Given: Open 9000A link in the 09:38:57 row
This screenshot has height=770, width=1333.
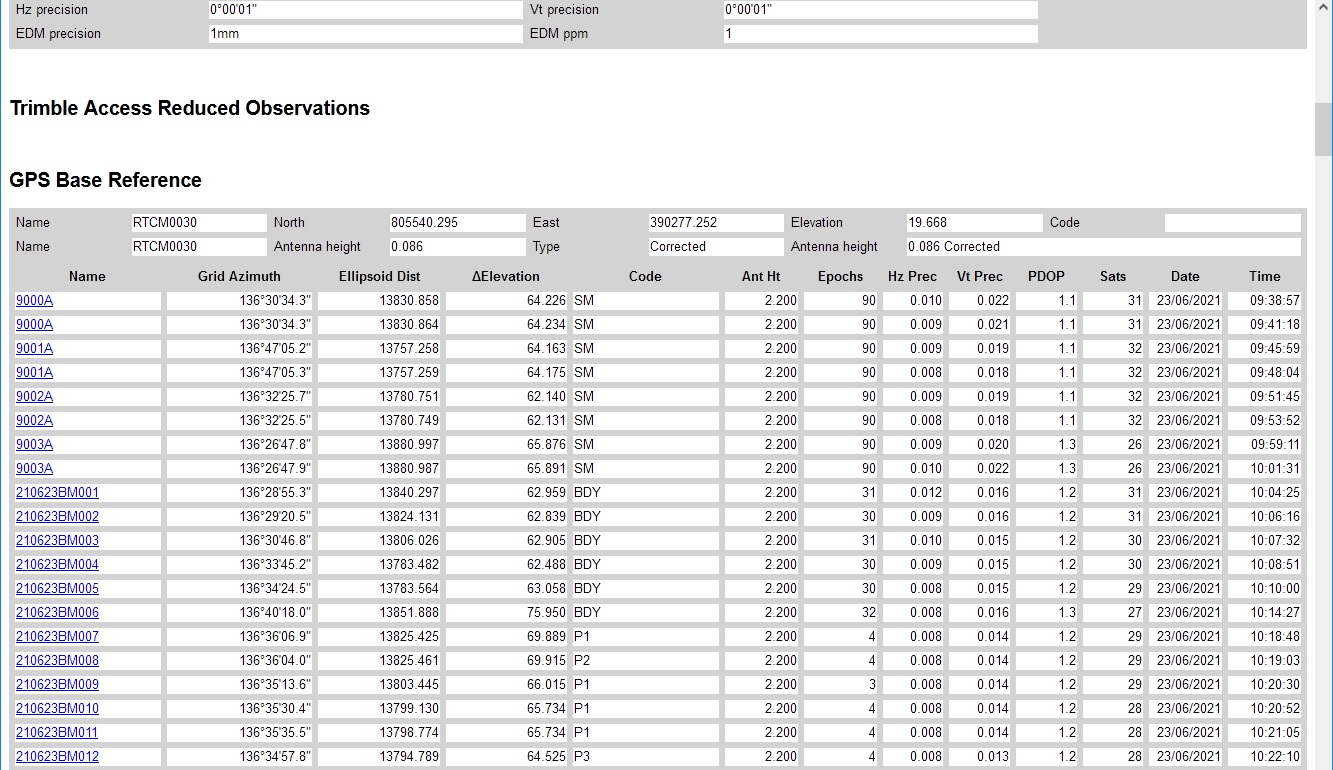Looking at the screenshot, I should (x=34, y=301).
